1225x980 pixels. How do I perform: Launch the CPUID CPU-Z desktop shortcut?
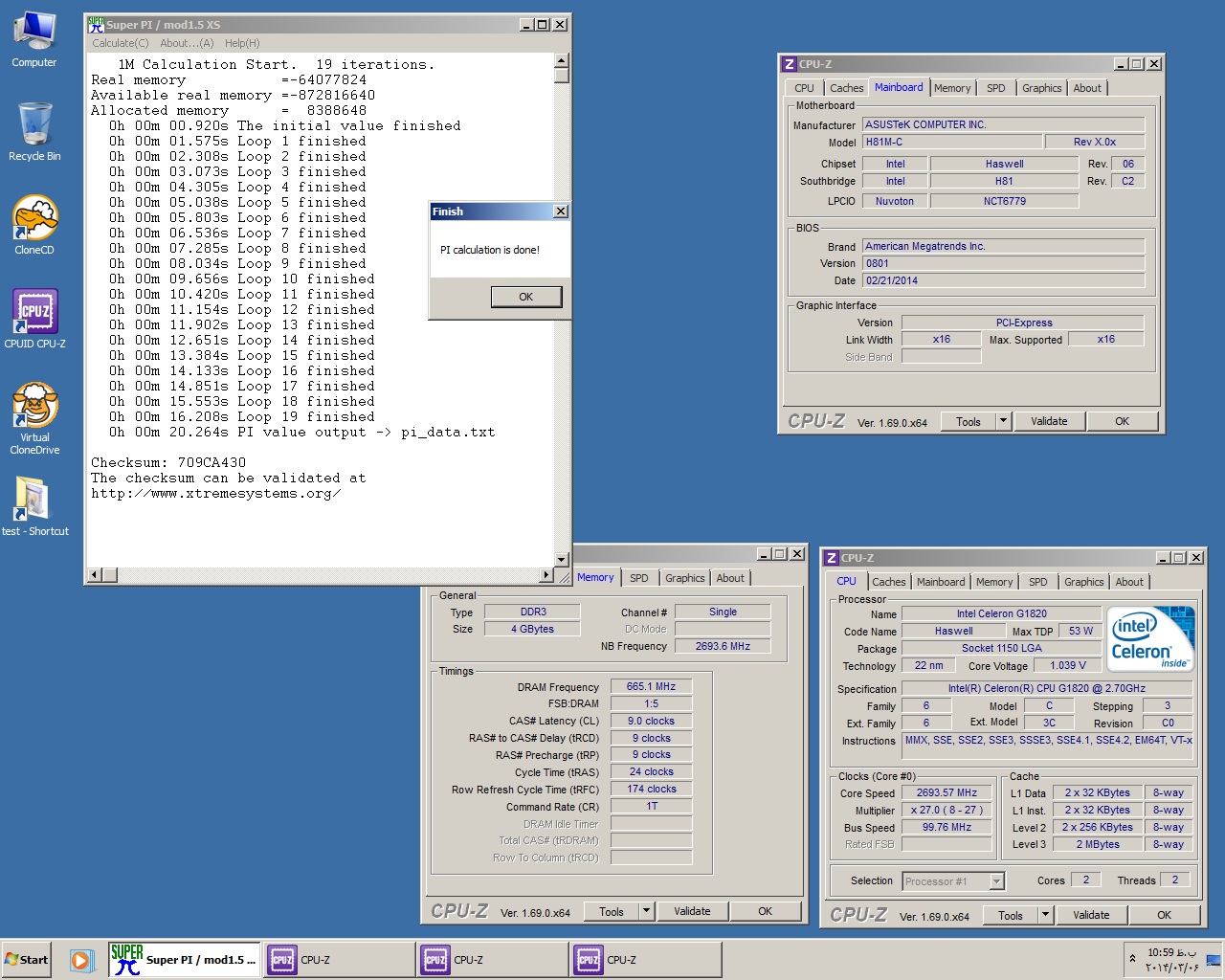pos(34,319)
